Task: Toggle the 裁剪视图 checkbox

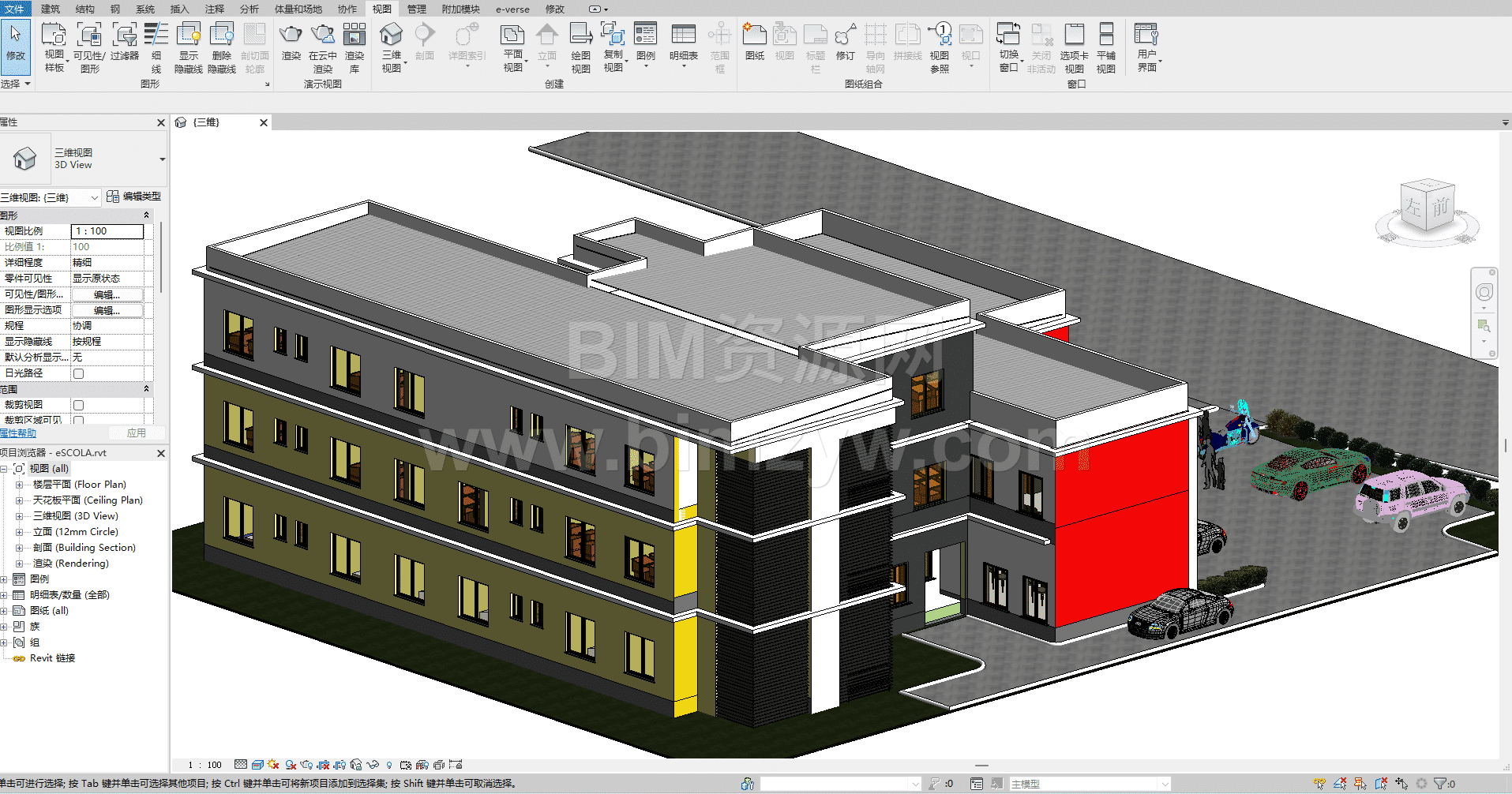Action: tap(78, 405)
